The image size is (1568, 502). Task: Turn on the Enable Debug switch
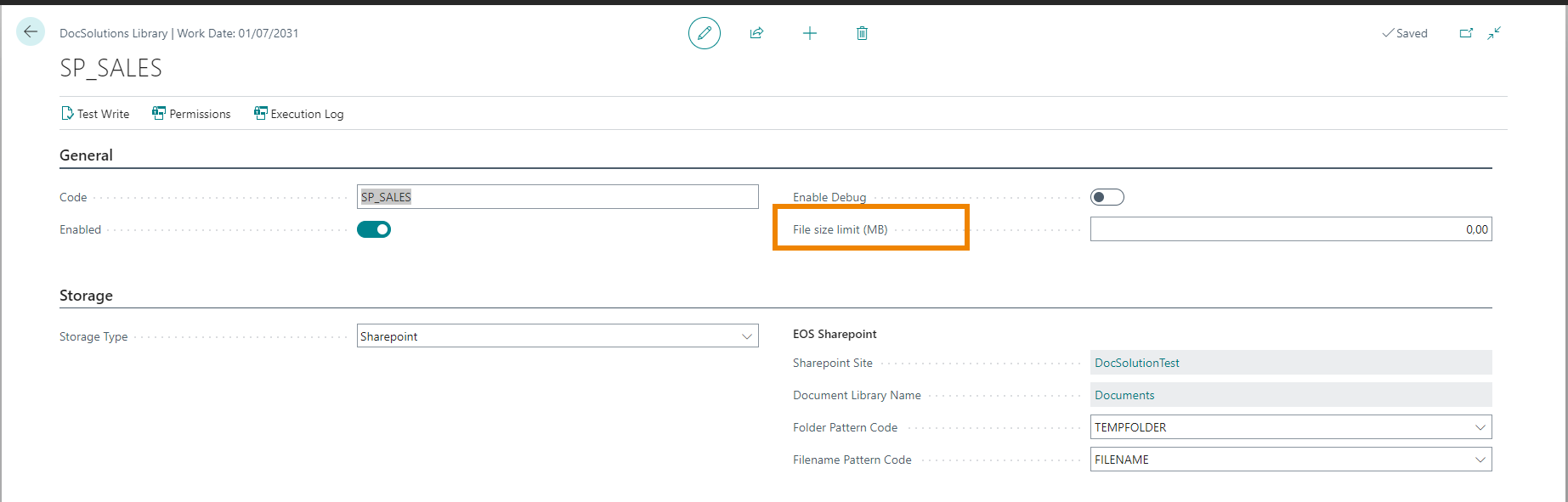[x=1107, y=197]
